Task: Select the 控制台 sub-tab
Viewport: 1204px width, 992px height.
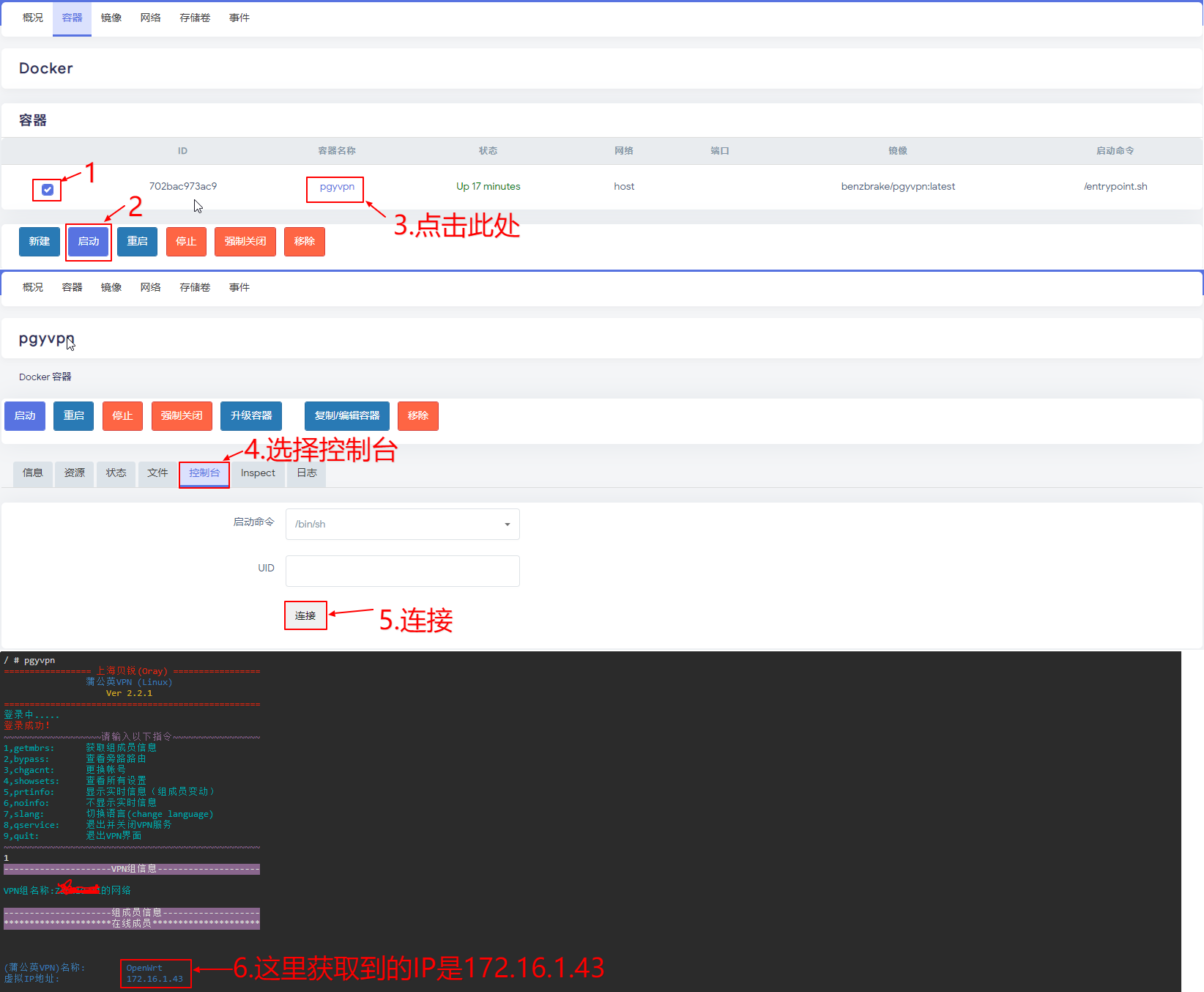Action: click(x=204, y=474)
